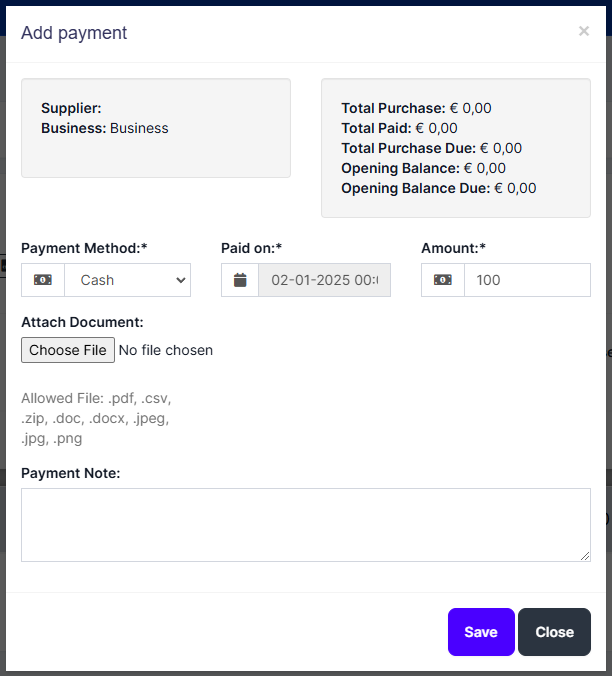Open the Cash payment method dropdown
Screen dimensions: 612x676
127,280
